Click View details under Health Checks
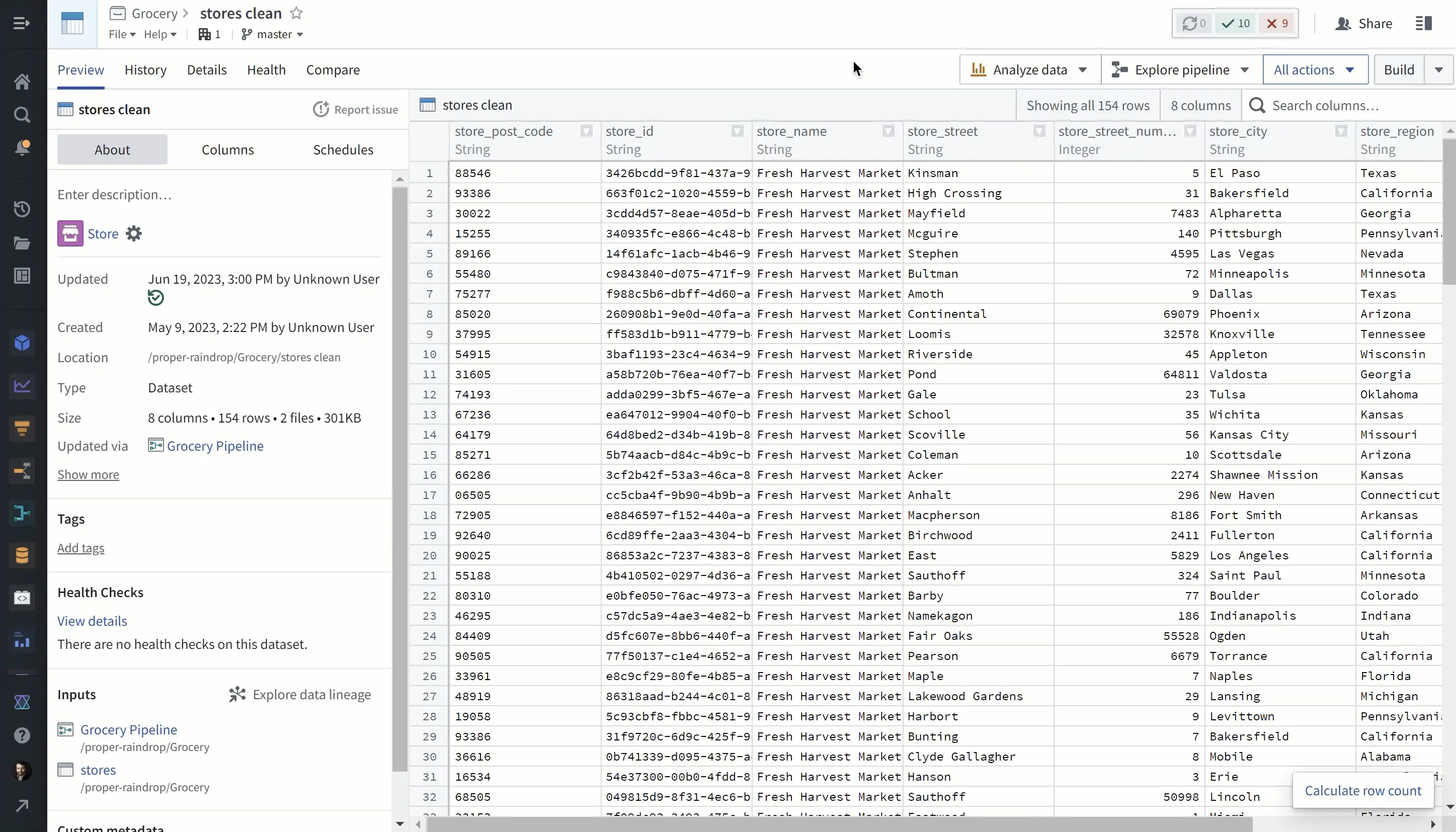This screenshot has height=832, width=1456. [92, 621]
